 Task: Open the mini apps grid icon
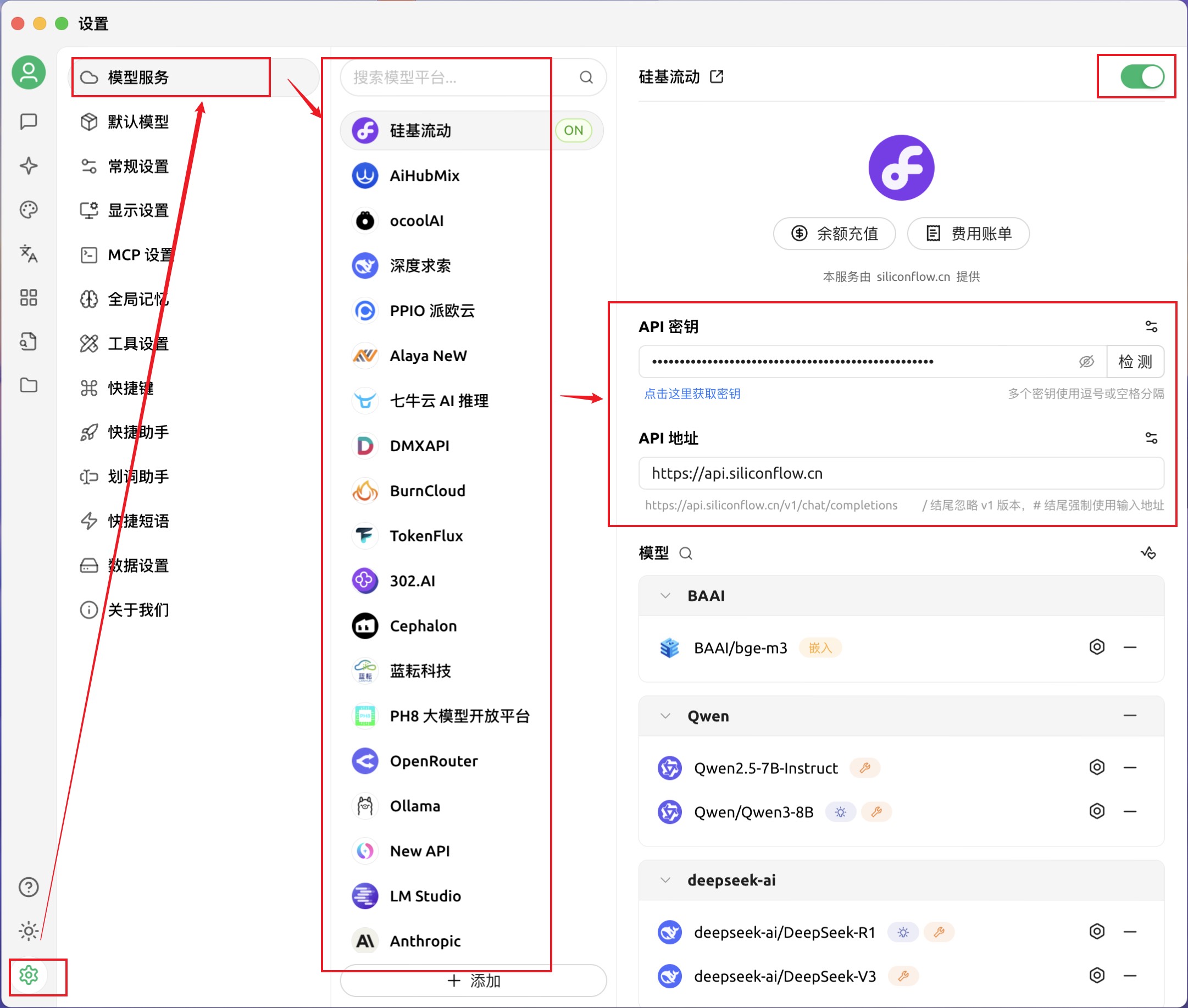(29, 297)
